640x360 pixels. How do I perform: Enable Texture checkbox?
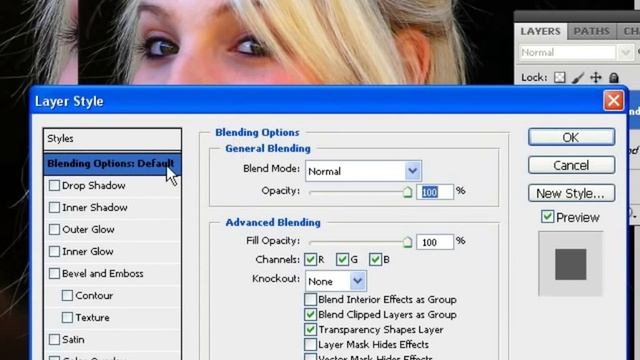pyautogui.click(x=67, y=318)
